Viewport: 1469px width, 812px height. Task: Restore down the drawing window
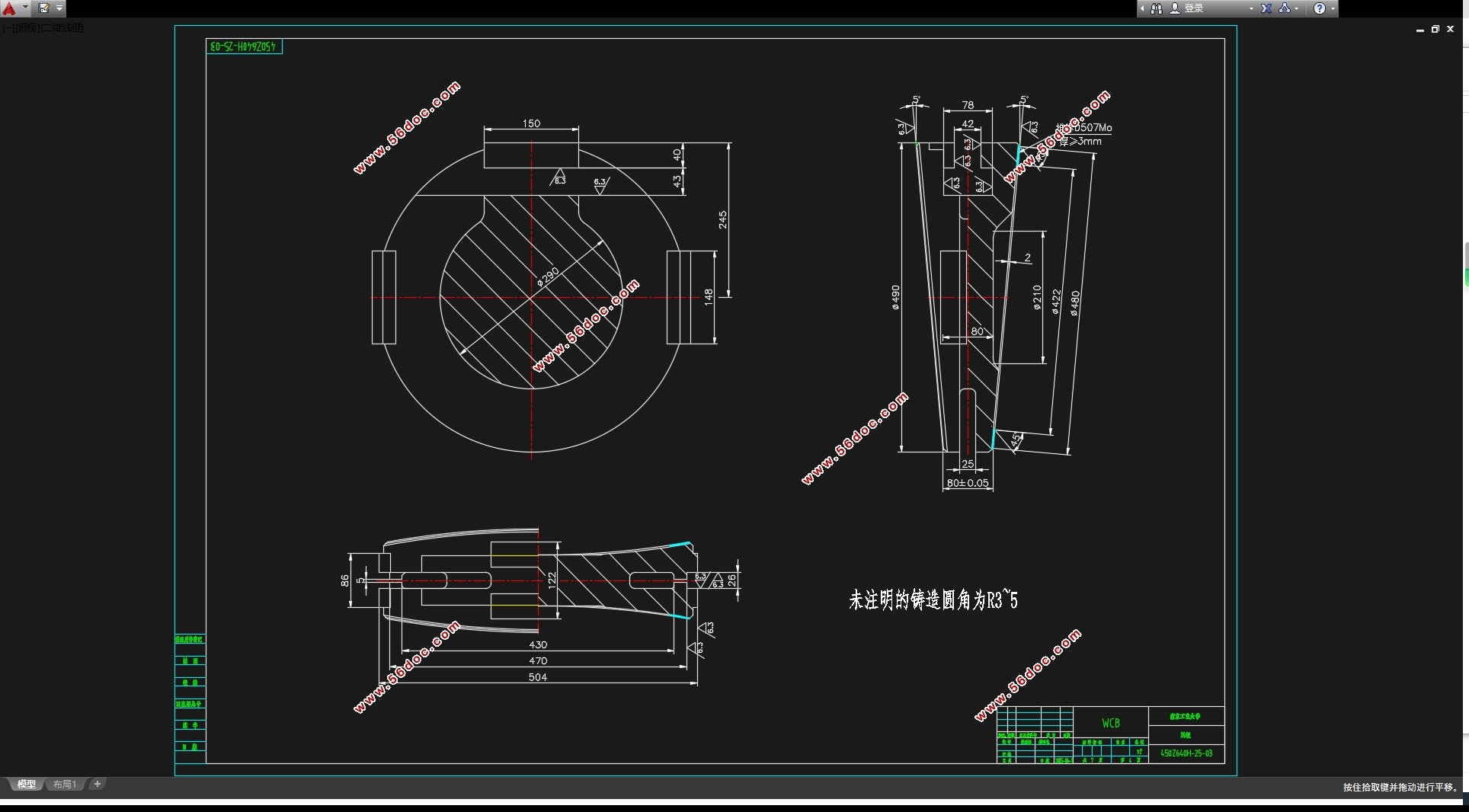[x=1435, y=29]
